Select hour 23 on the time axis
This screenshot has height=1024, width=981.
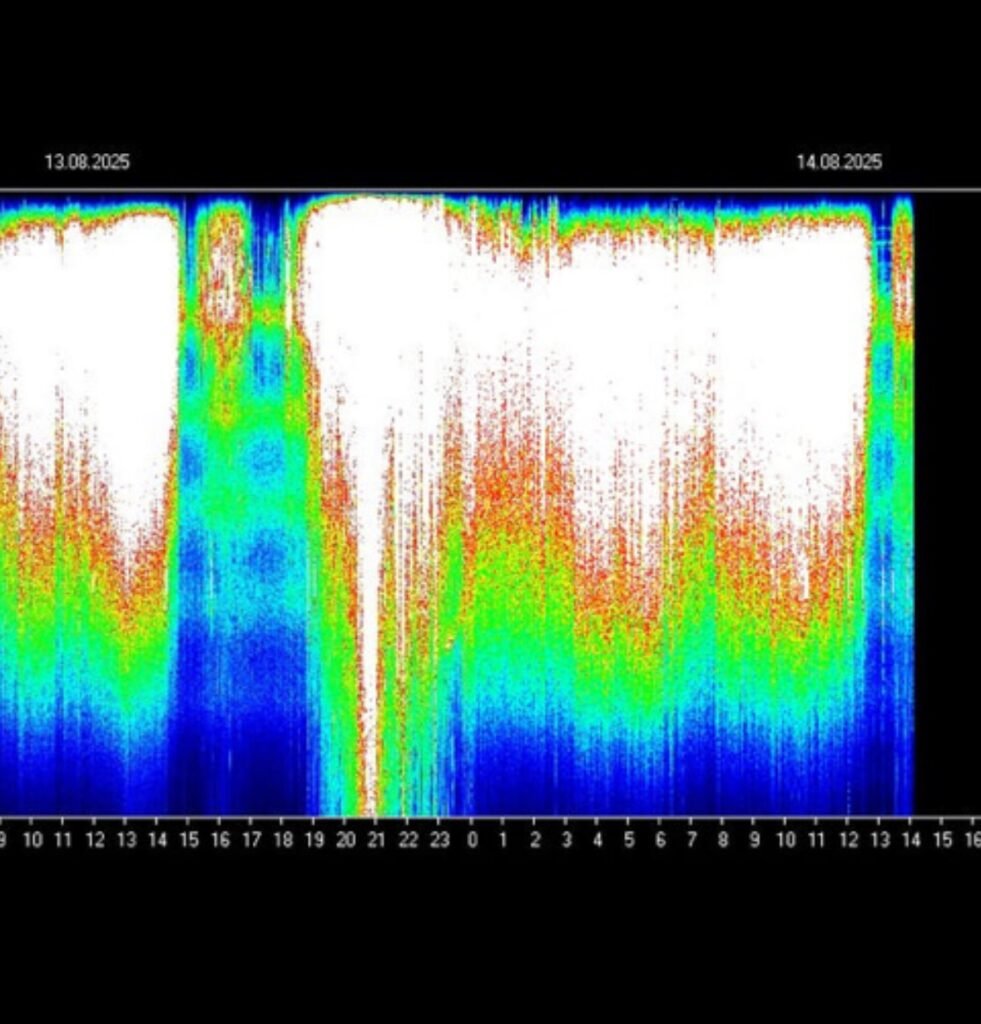(x=440, y=840)
